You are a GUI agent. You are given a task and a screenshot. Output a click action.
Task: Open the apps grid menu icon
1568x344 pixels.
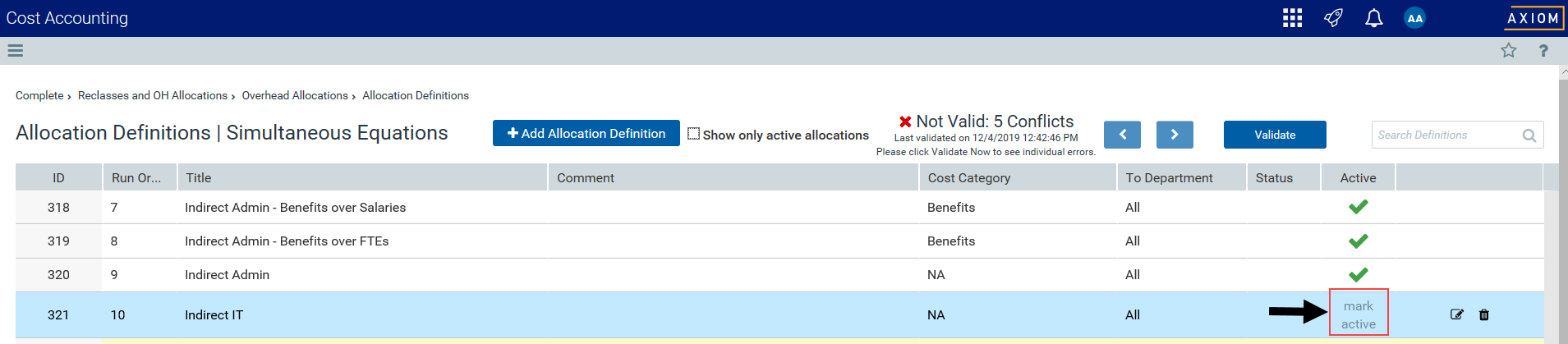[1292, 18]
